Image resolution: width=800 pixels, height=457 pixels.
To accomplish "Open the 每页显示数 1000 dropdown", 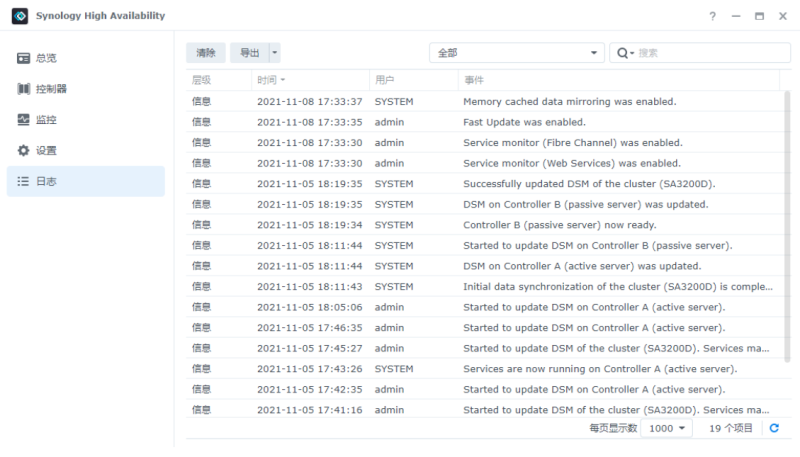I will click(666, 428).
